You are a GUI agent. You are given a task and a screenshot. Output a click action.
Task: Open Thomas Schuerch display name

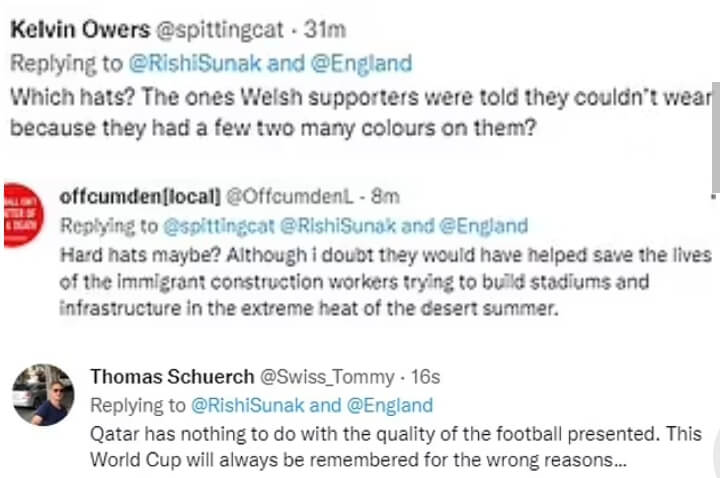point(171,377)
